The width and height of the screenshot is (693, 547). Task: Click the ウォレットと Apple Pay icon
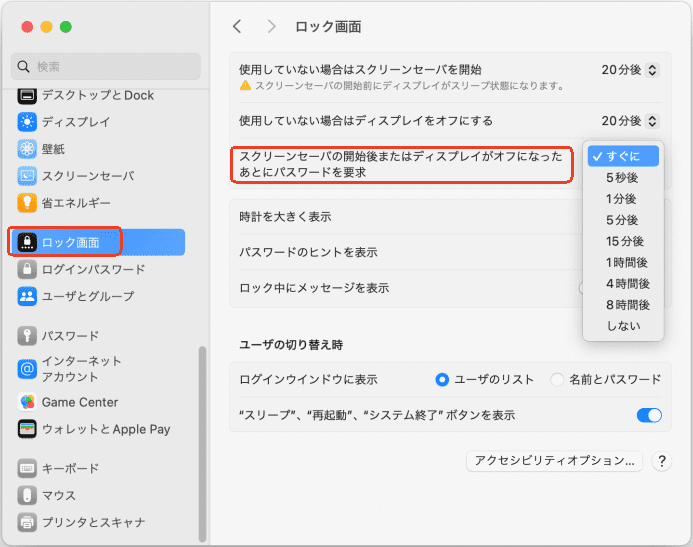pos(27,429)
